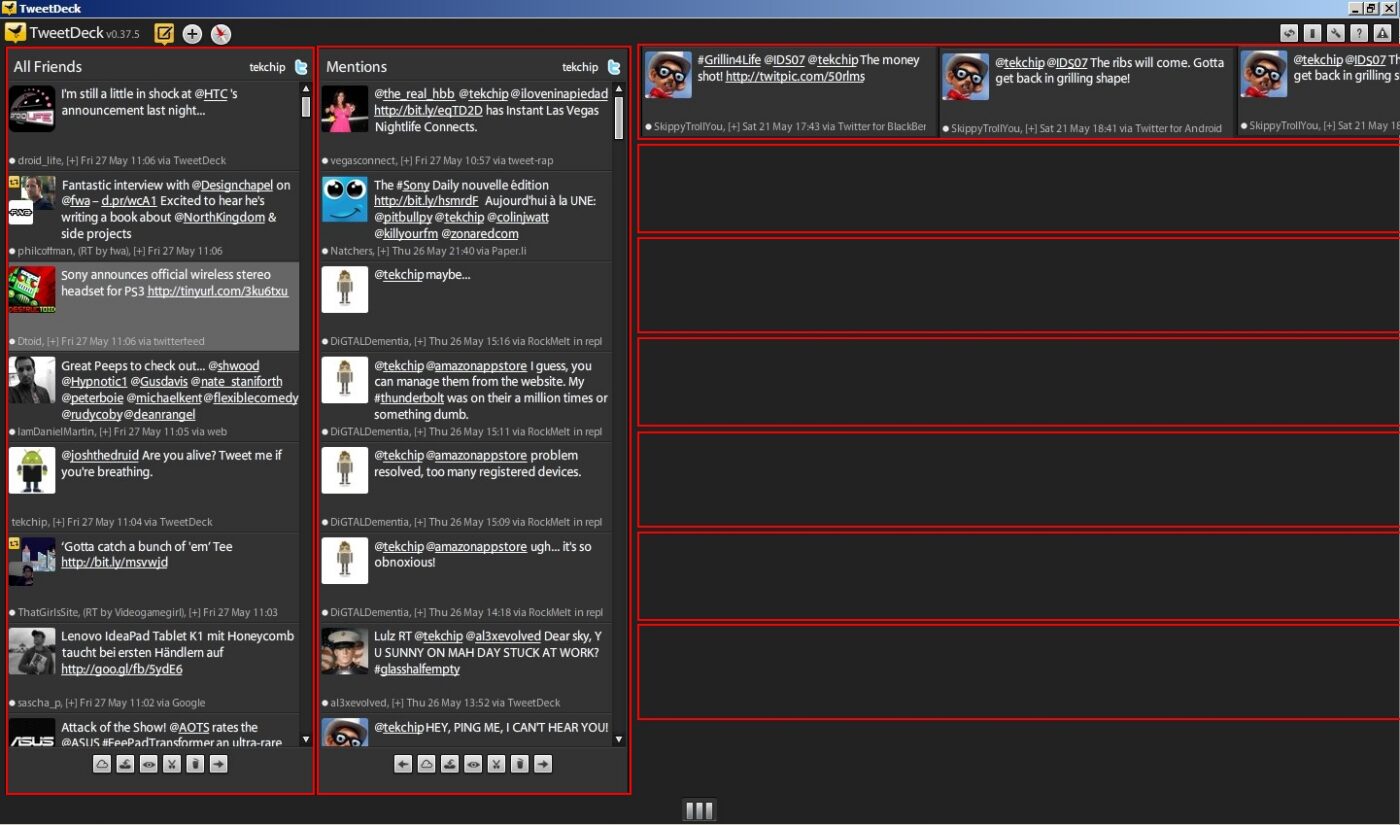1400x825 pixels.
Task: Add a new column with the plus button
Action: coord(192,34)
